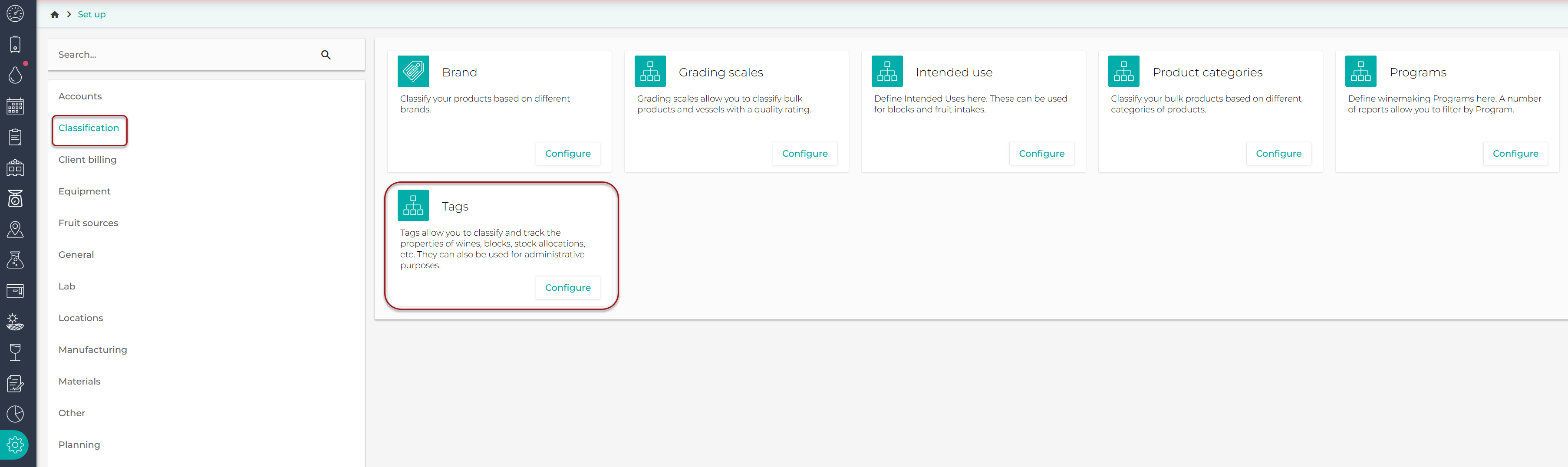
Task: Click the Set up breadcrumb link
Action: coord(92,15)
